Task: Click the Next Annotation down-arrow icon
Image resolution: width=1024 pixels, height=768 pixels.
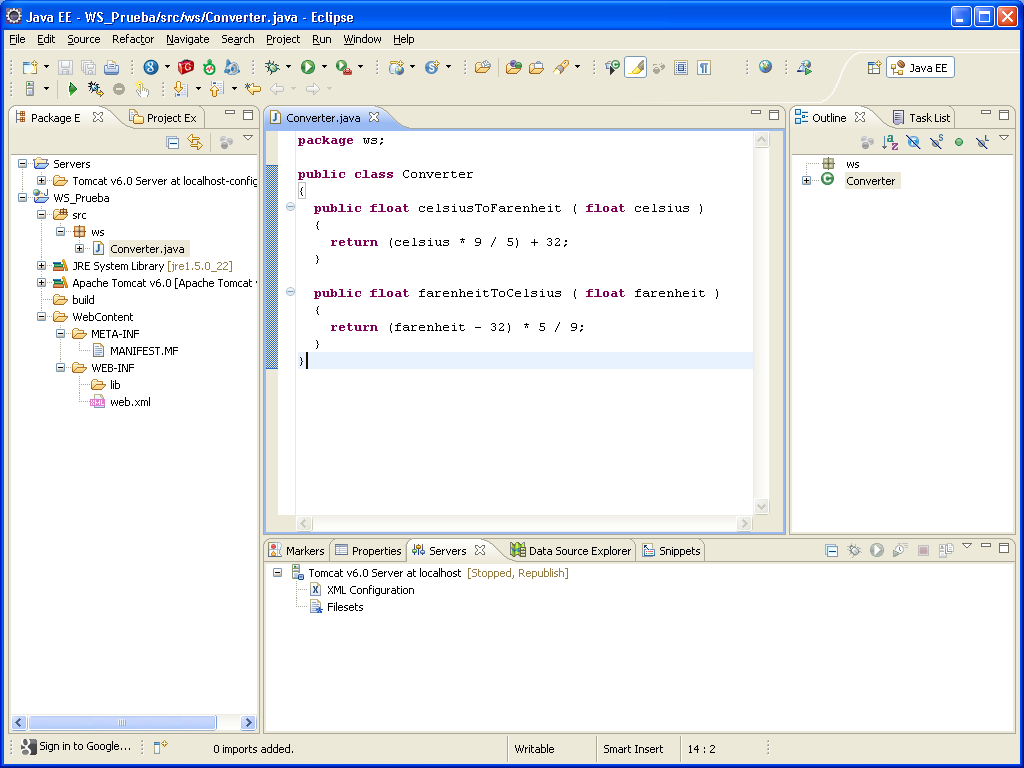Action: pyautogui.click(x=180, y=88)
